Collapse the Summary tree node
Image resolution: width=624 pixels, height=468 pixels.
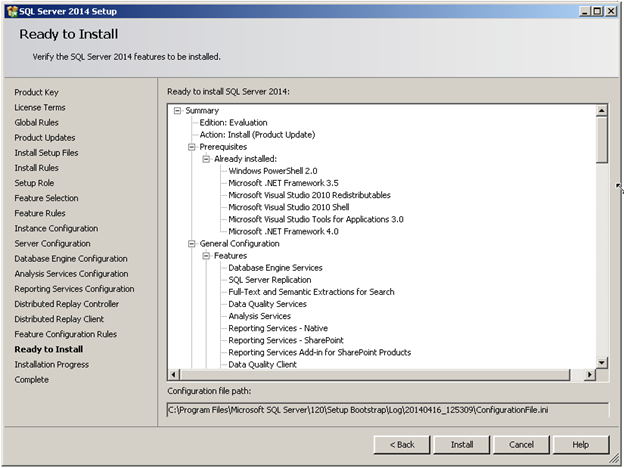[177, 111]
